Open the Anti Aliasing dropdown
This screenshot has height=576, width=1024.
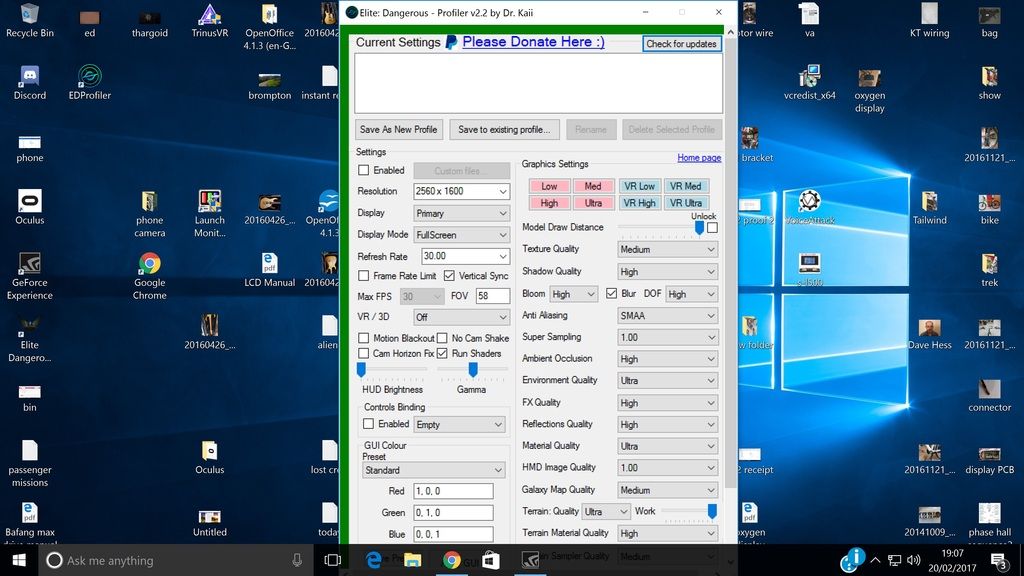667,315
